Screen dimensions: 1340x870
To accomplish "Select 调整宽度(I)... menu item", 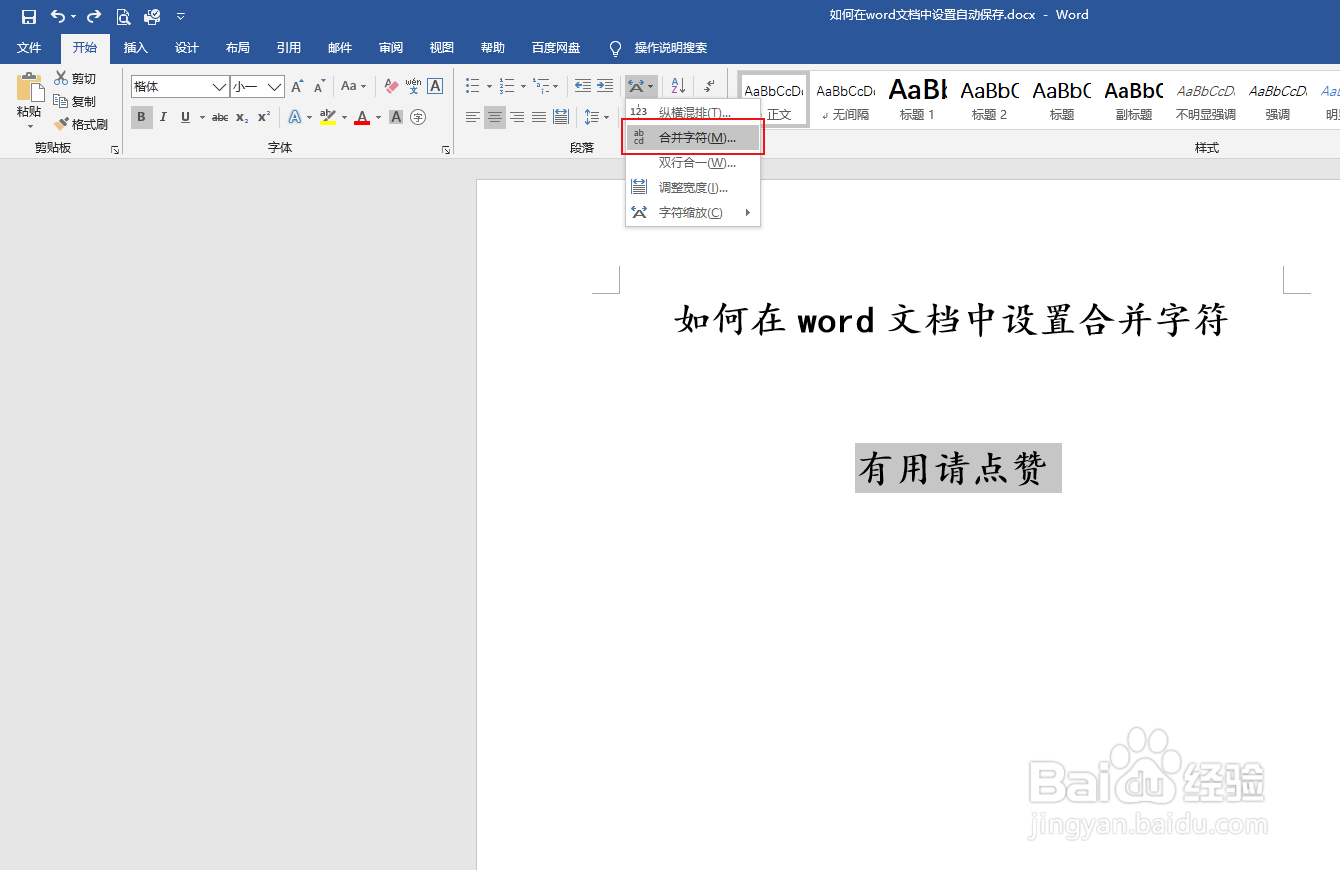I will [x=693, y=188].
